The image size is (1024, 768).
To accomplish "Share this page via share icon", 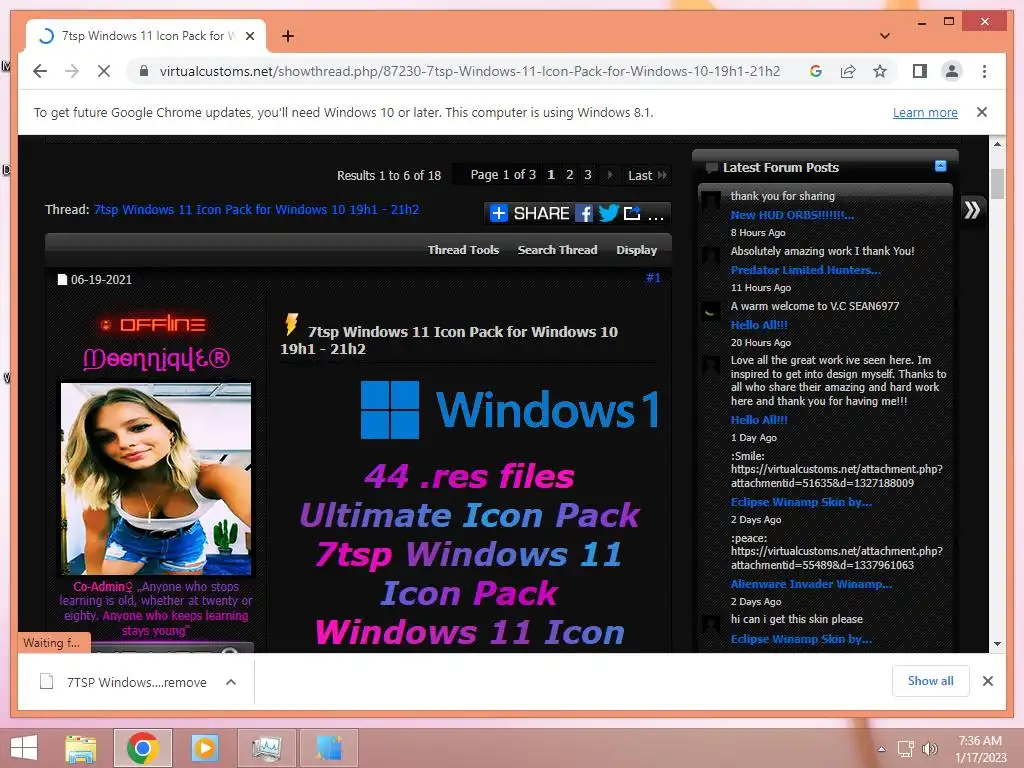I will coord(848,71).
